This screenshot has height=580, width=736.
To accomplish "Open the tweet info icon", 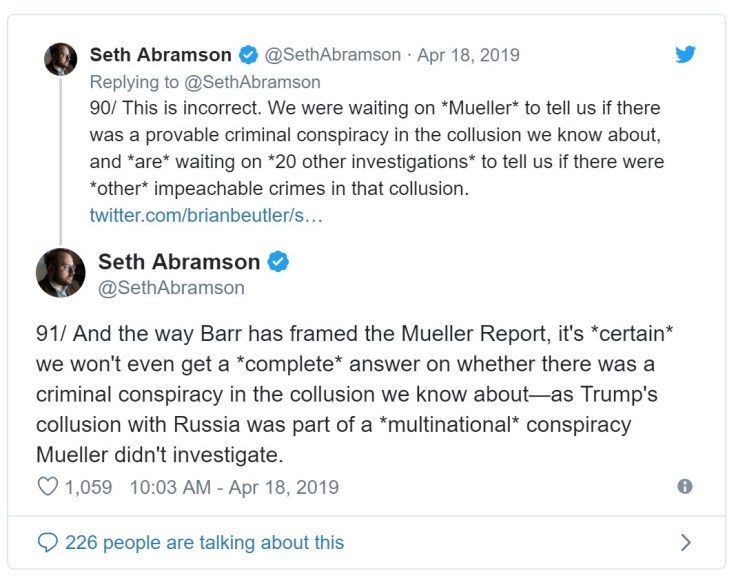I will (x=685, y=486).
